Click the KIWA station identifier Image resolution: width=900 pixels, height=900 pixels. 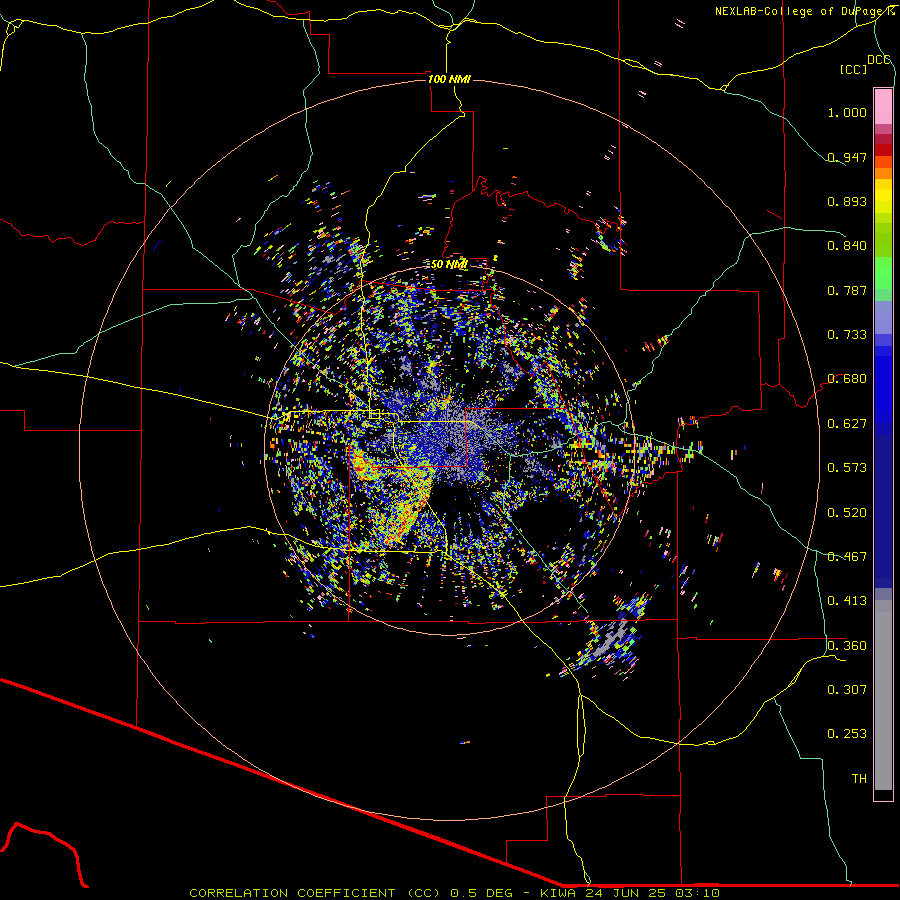click(558, 893)
